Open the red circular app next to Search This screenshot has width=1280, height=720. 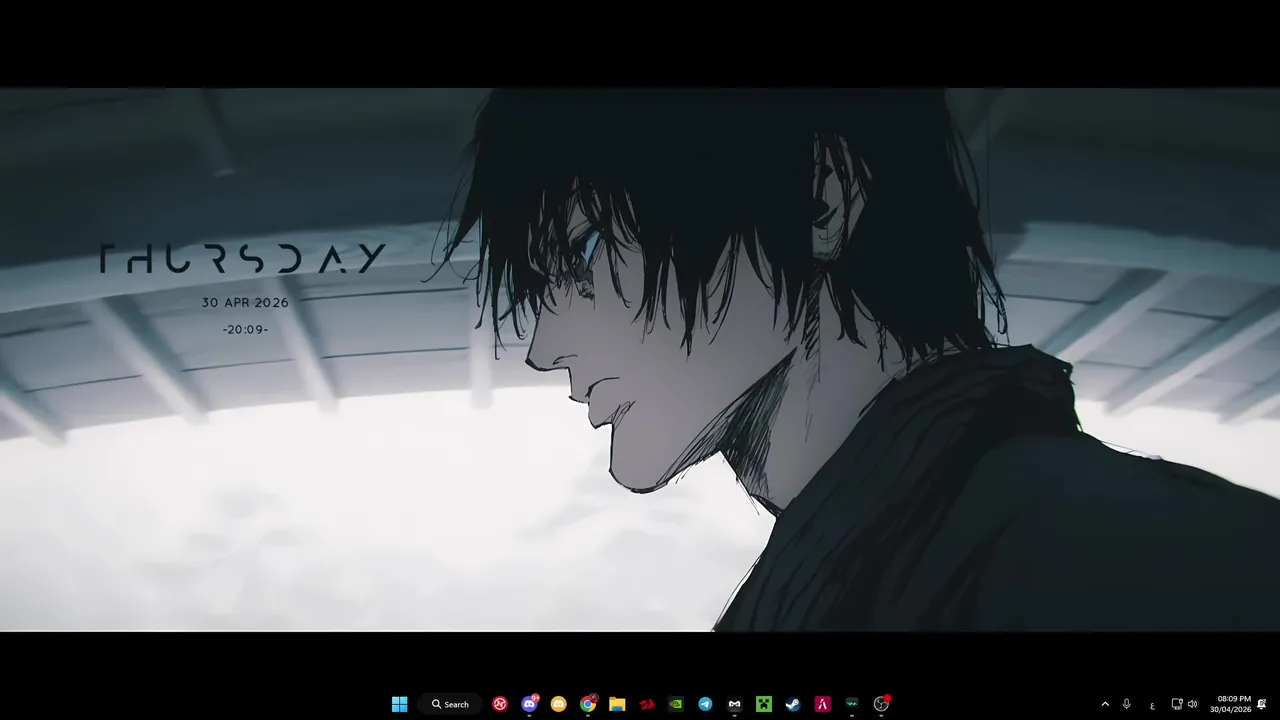(x=500, y=704)
